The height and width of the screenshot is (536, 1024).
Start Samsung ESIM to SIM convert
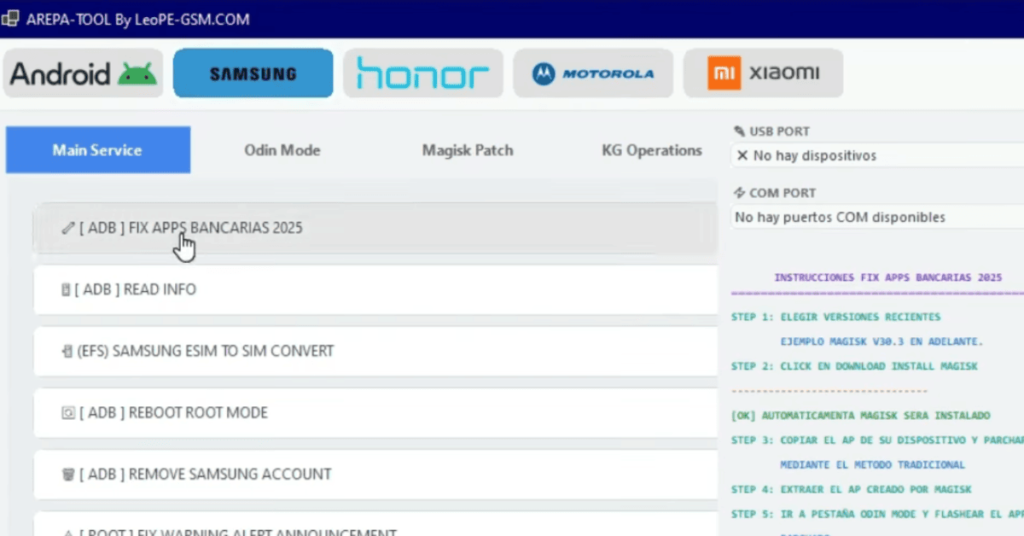(376, 351)
